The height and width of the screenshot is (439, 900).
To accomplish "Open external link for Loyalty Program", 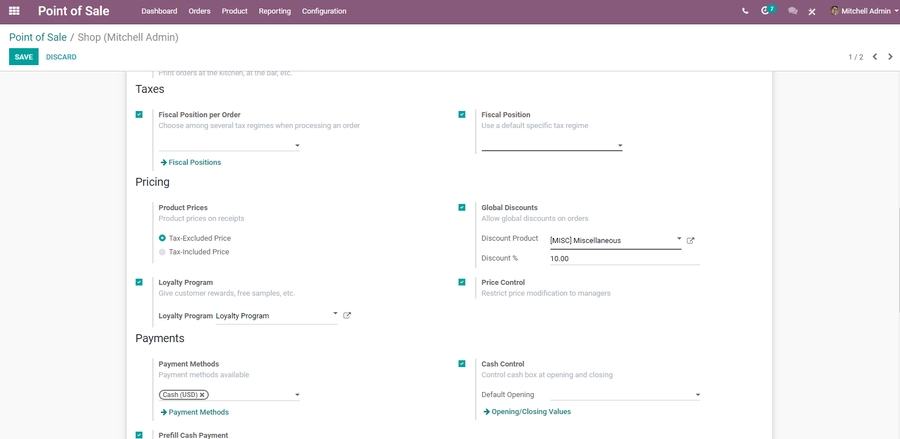I will 347,316.
